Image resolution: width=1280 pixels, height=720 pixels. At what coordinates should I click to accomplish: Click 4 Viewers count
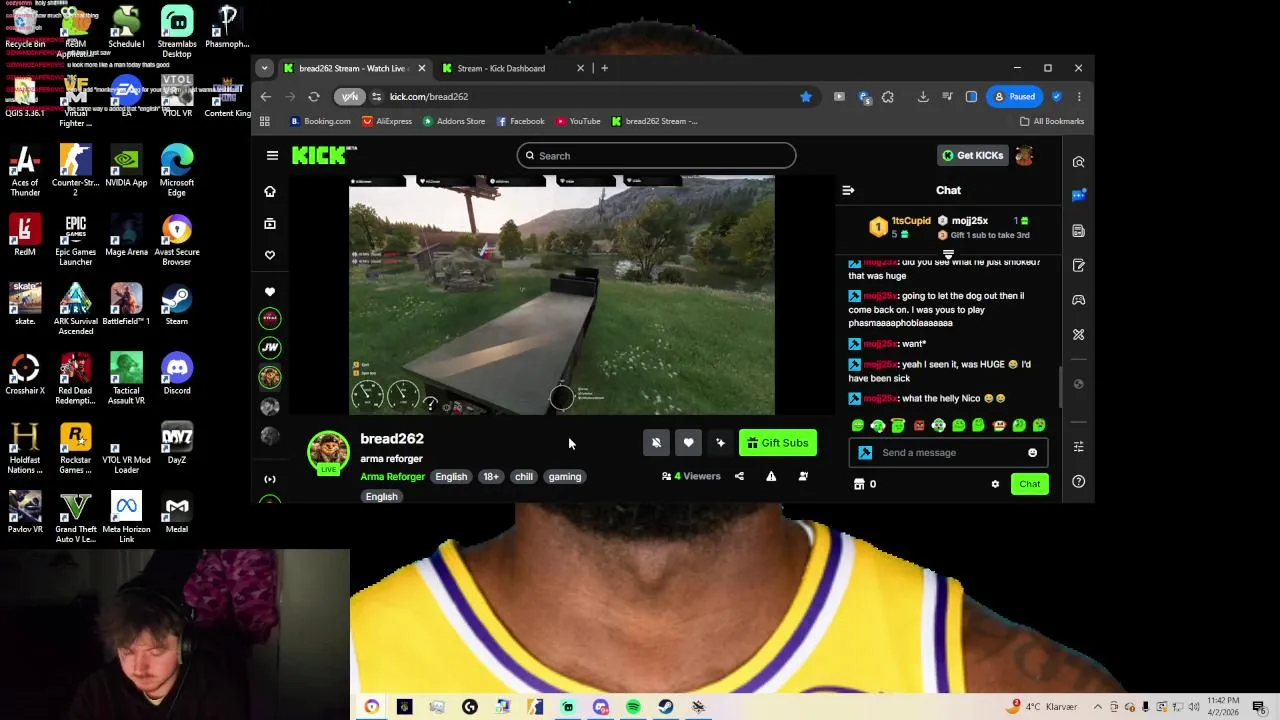[x=691, y=476]
